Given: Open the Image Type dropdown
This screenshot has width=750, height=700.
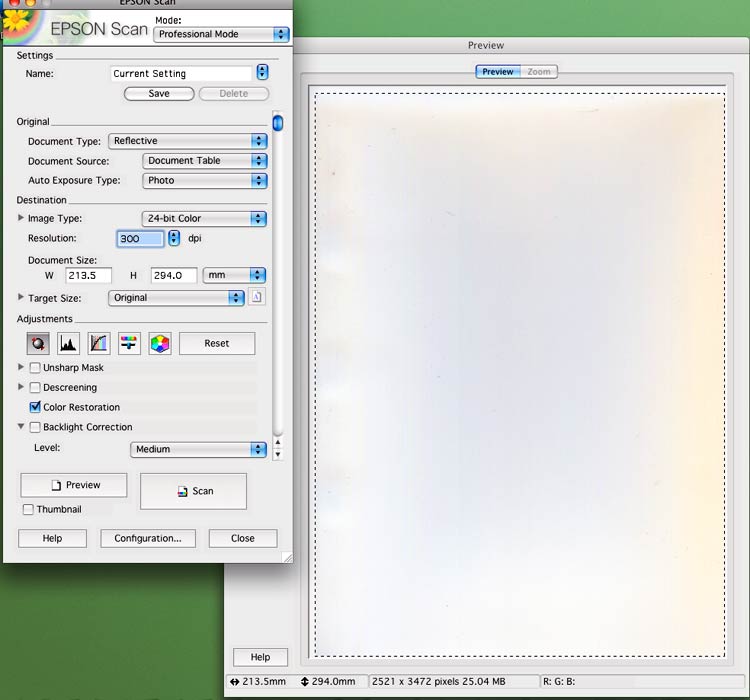Looking at the screenshot, I should click(204, 219).
